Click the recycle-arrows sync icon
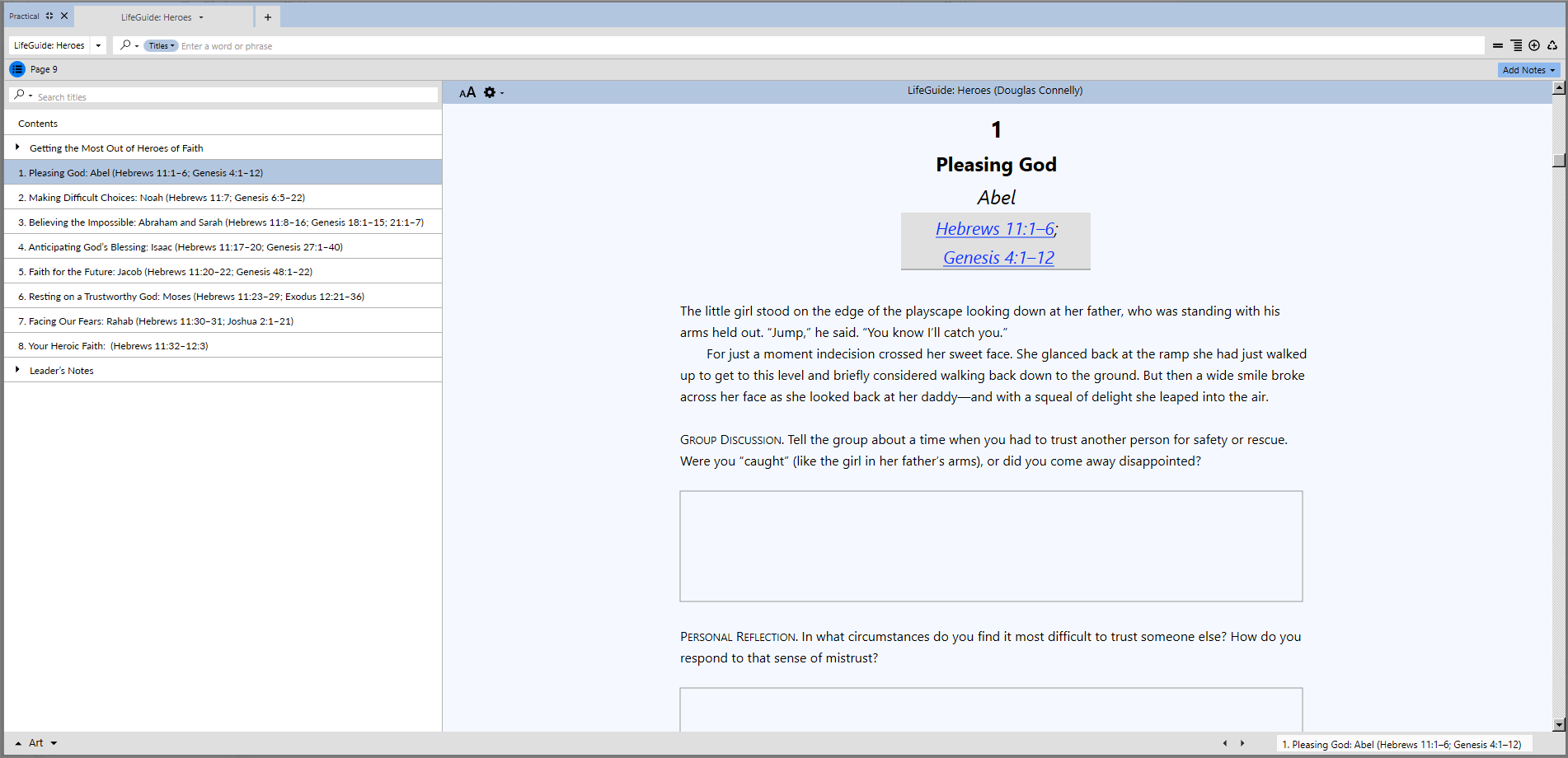Screen dimensions: 1568x758 tap(1552, 45)
